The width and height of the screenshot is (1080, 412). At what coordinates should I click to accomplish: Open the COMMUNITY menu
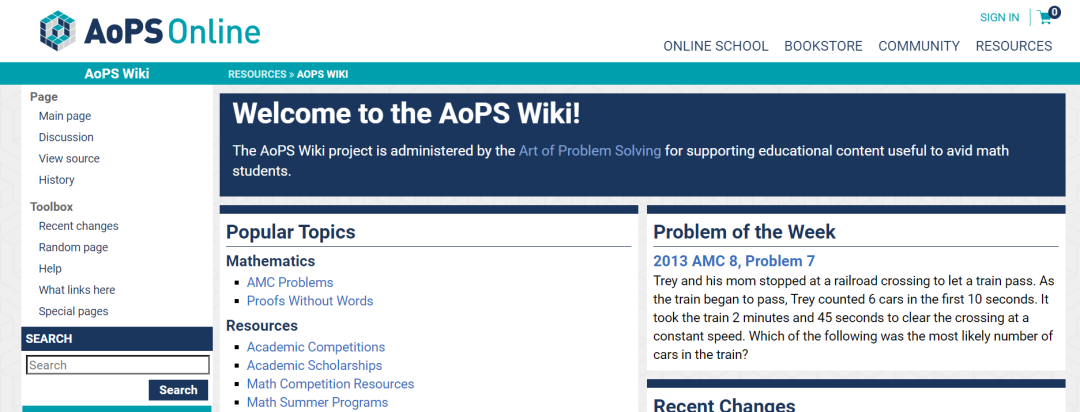click(x=918, y=46)
